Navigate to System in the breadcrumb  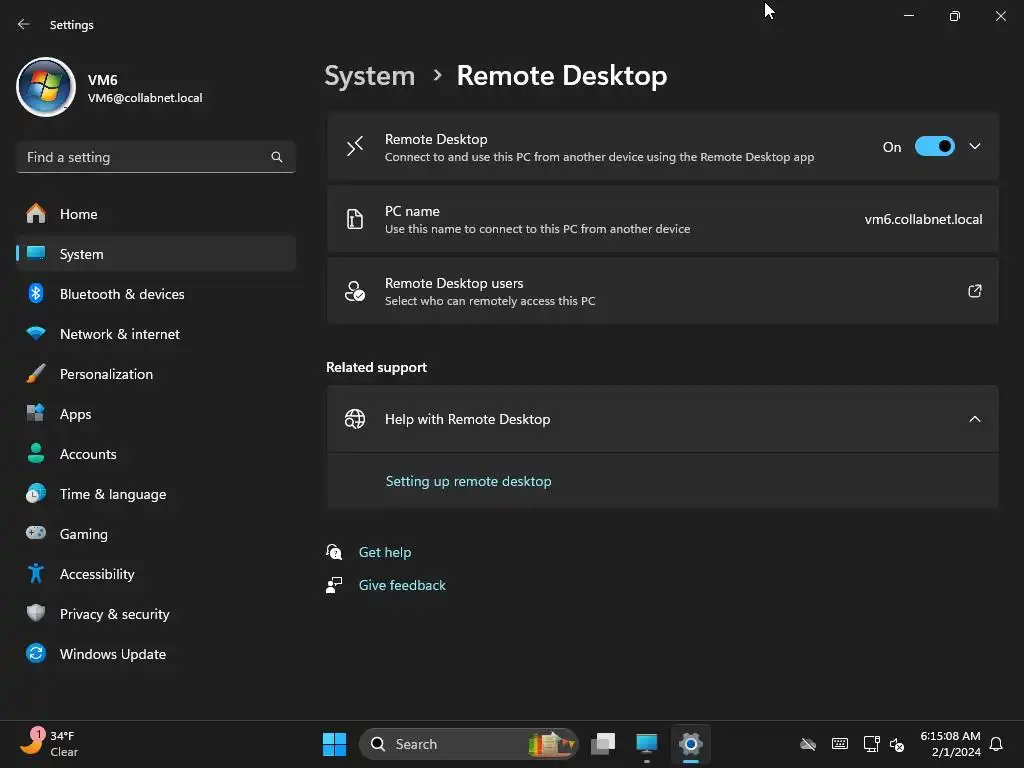pos(370,76)
